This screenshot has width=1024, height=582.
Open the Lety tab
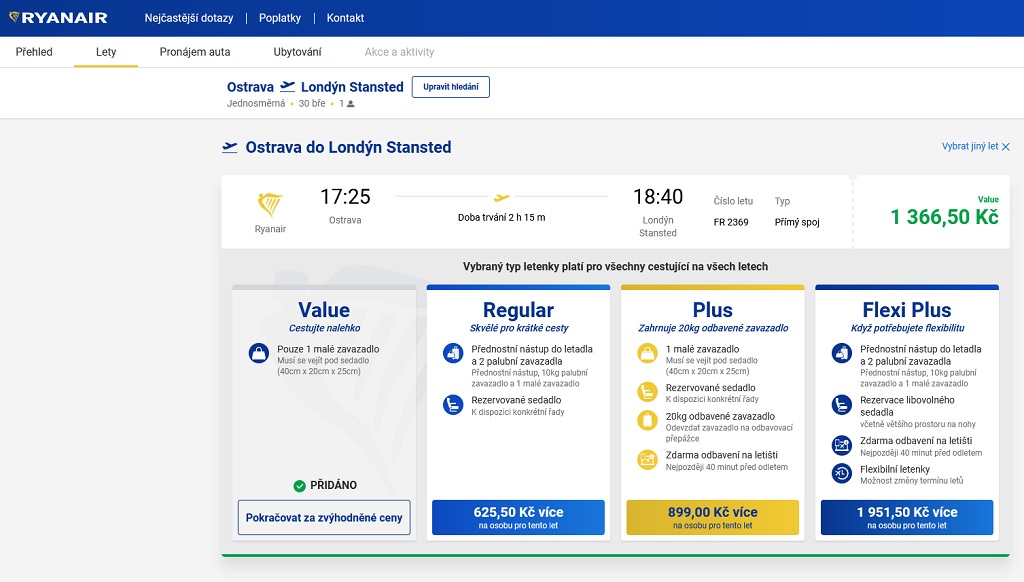pyautogui.click(x=106, y=52)
